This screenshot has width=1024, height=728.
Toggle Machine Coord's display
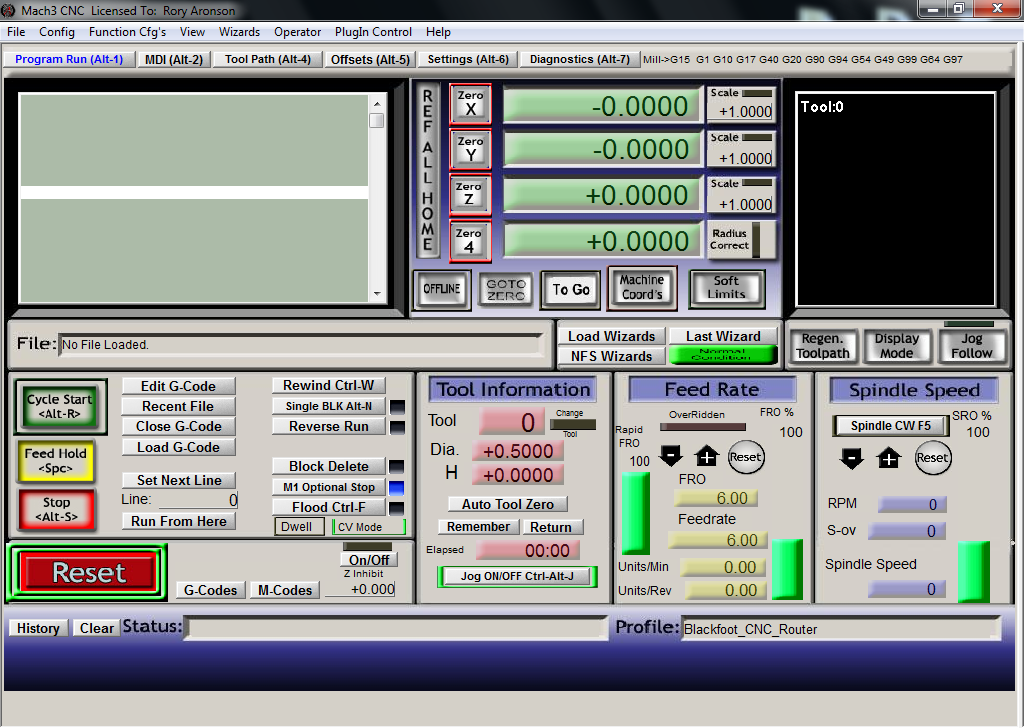click(x=642, y=288)
